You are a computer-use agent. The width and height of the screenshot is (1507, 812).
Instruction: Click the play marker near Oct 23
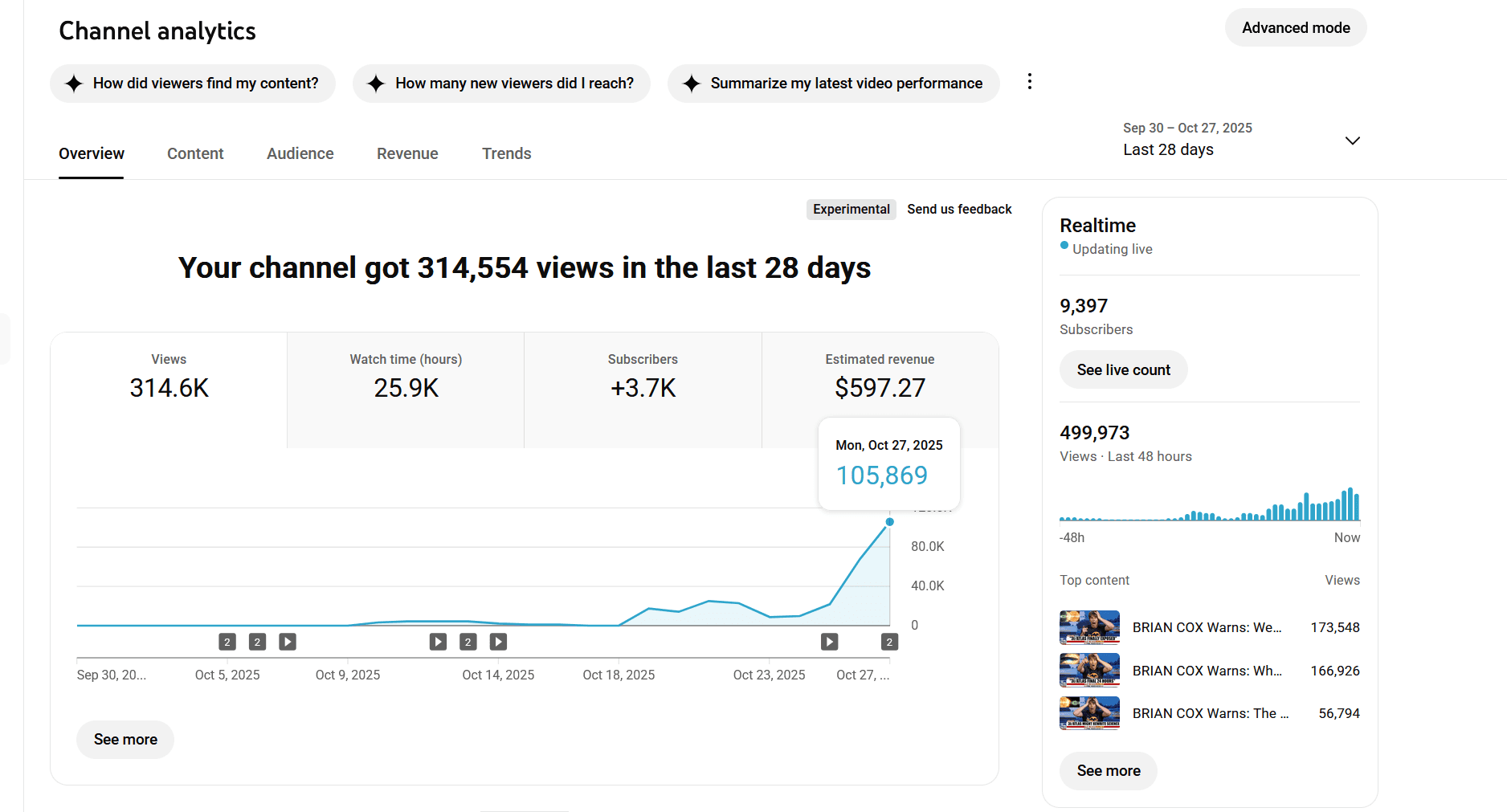coord(829,641)
